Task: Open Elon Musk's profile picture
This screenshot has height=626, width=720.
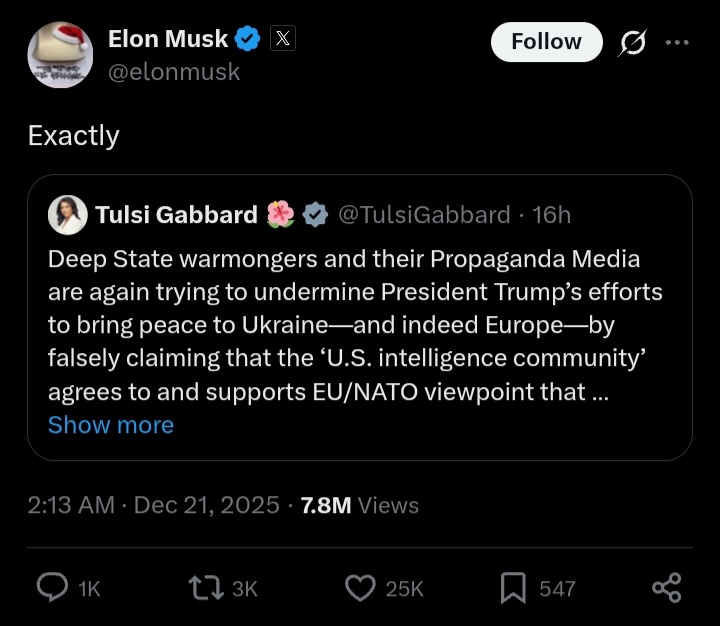Action: [60, 55]
